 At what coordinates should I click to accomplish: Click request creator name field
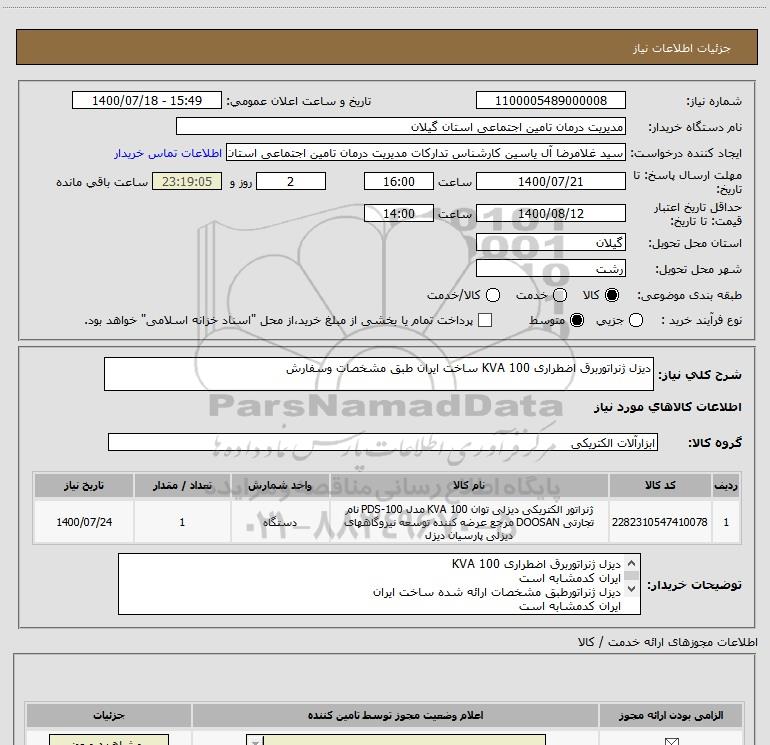(x=426, y=153)
